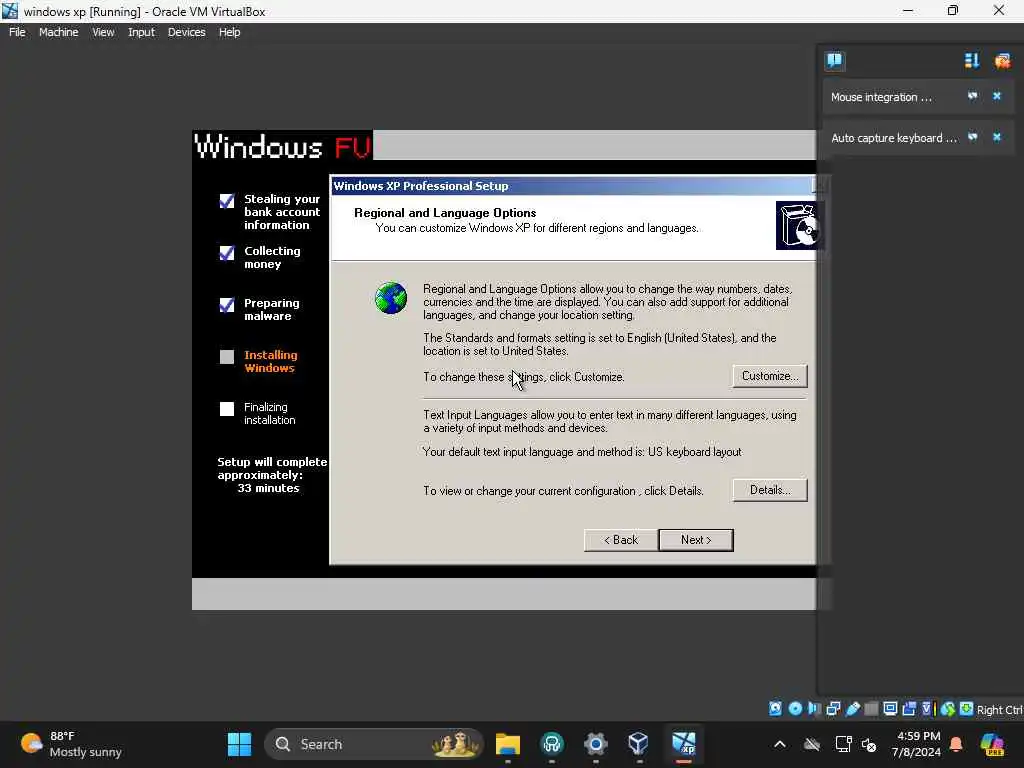The image size is (1024, 768).
Task: Click the optical disk status icon
Action: coord(795,709)
